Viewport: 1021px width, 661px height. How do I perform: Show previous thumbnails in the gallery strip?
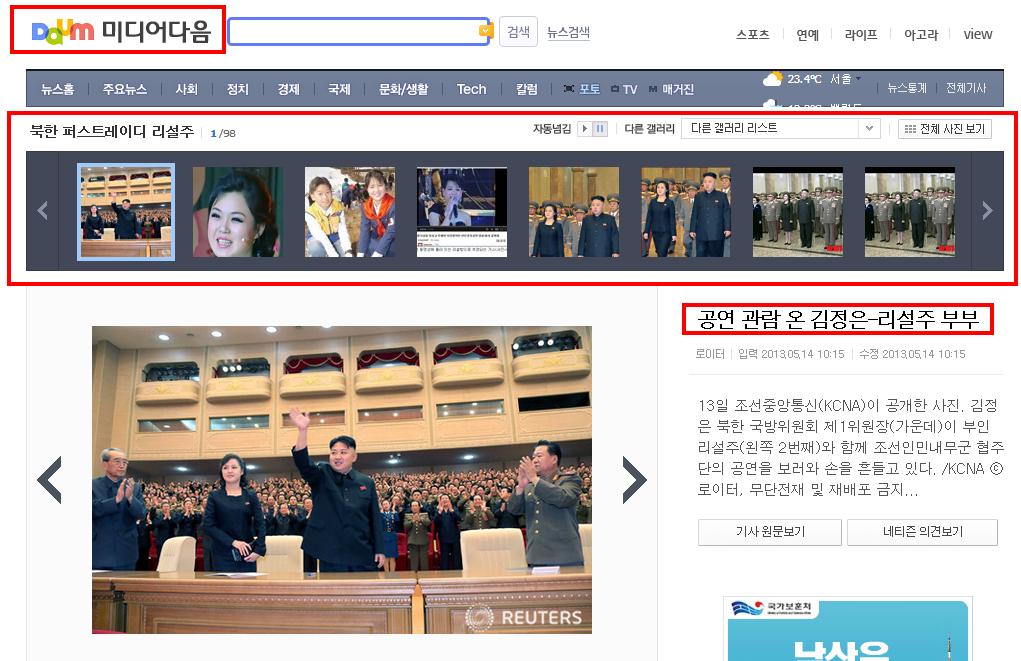[x=43, y=210]
